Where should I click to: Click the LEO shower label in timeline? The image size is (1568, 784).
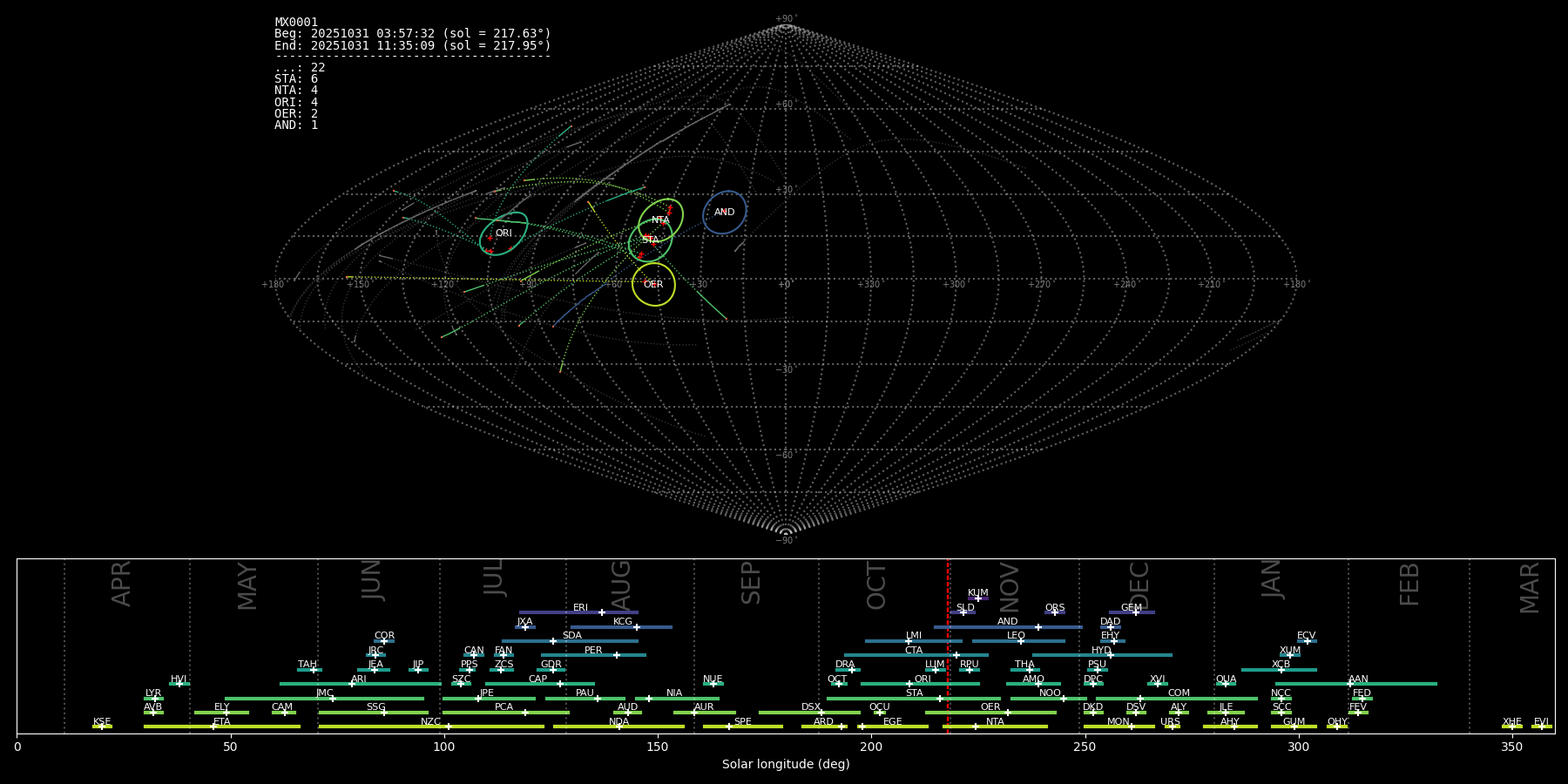[x=1016, y=636]
